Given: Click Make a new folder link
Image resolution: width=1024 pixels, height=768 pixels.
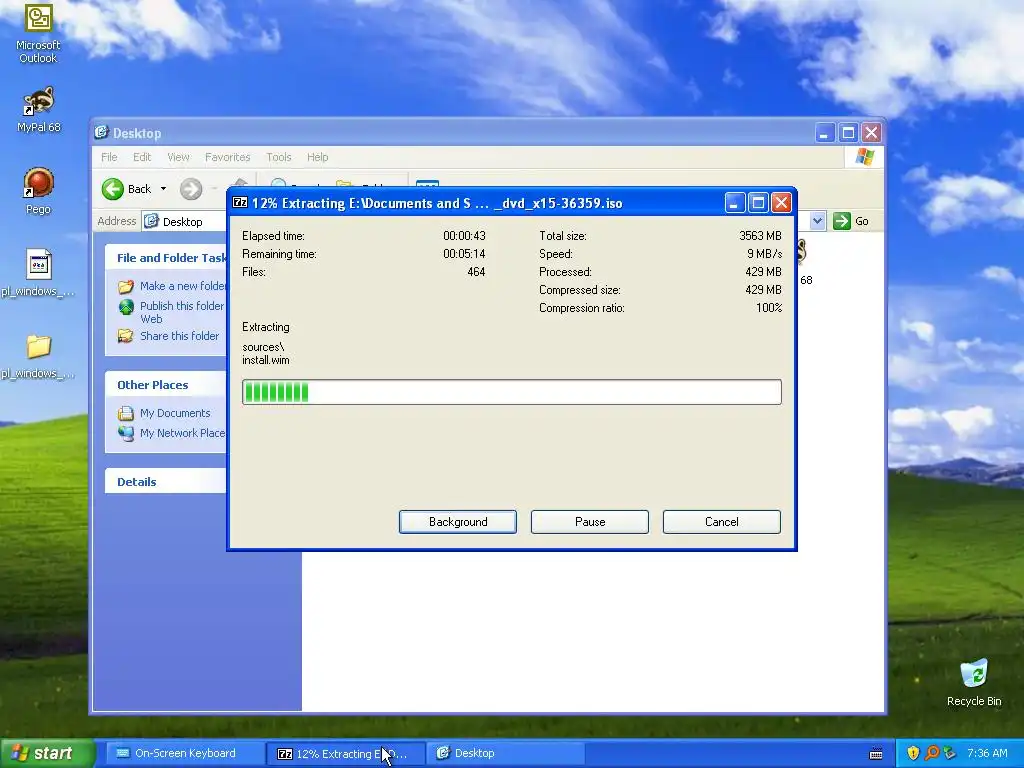Looking at the screenshot, I should tap(183, 286).
